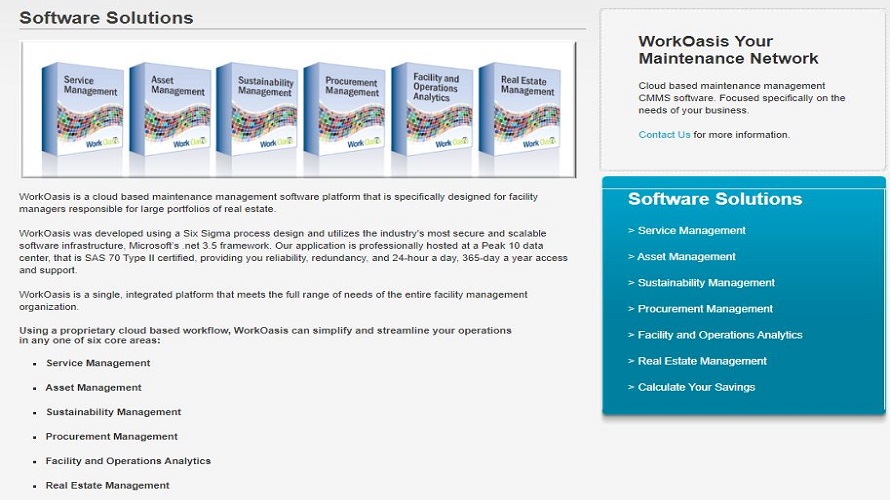Open Service Management in the blue sidebar
Image resolution: width=890 pixels, height=500 pixels.
coord(691,230)
